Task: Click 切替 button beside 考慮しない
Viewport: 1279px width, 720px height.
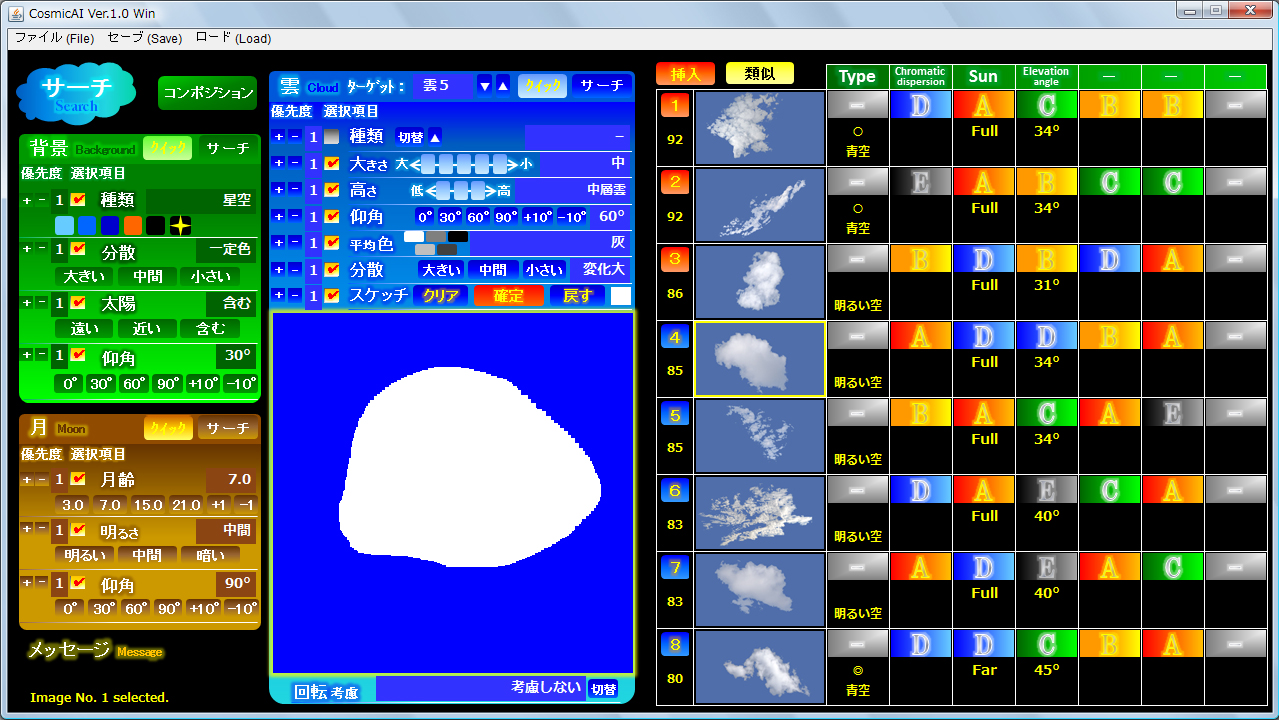Action: [603, 689]
